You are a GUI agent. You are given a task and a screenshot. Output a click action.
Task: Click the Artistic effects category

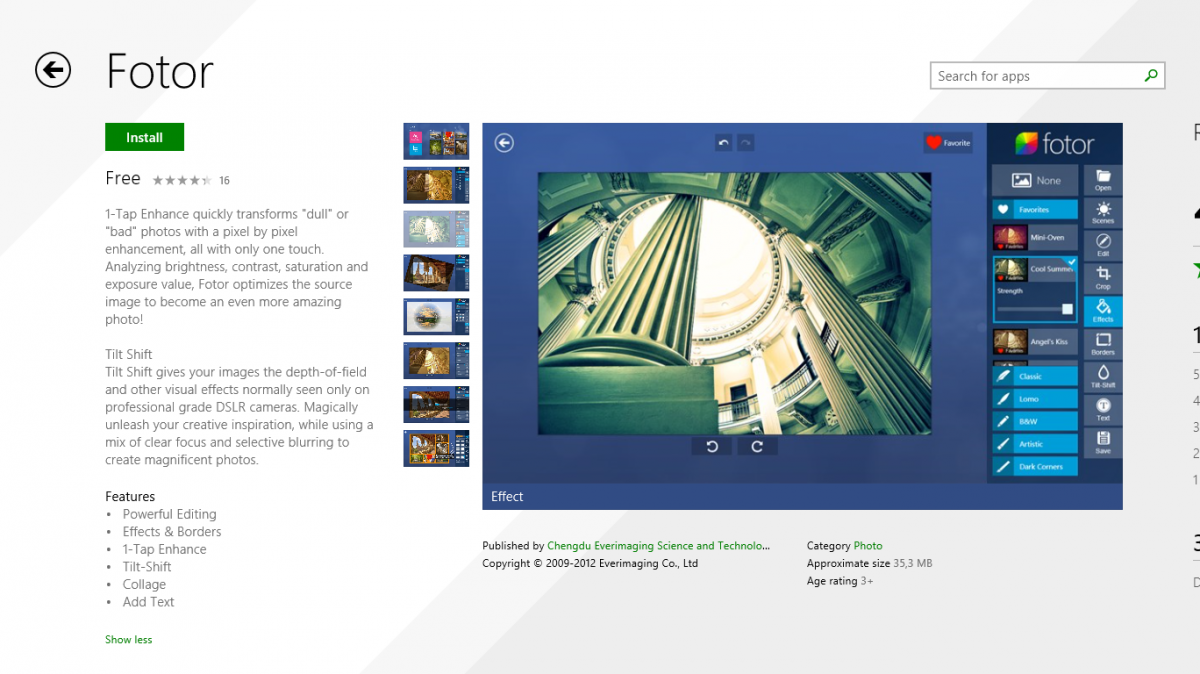click(x=1035, y=444)
